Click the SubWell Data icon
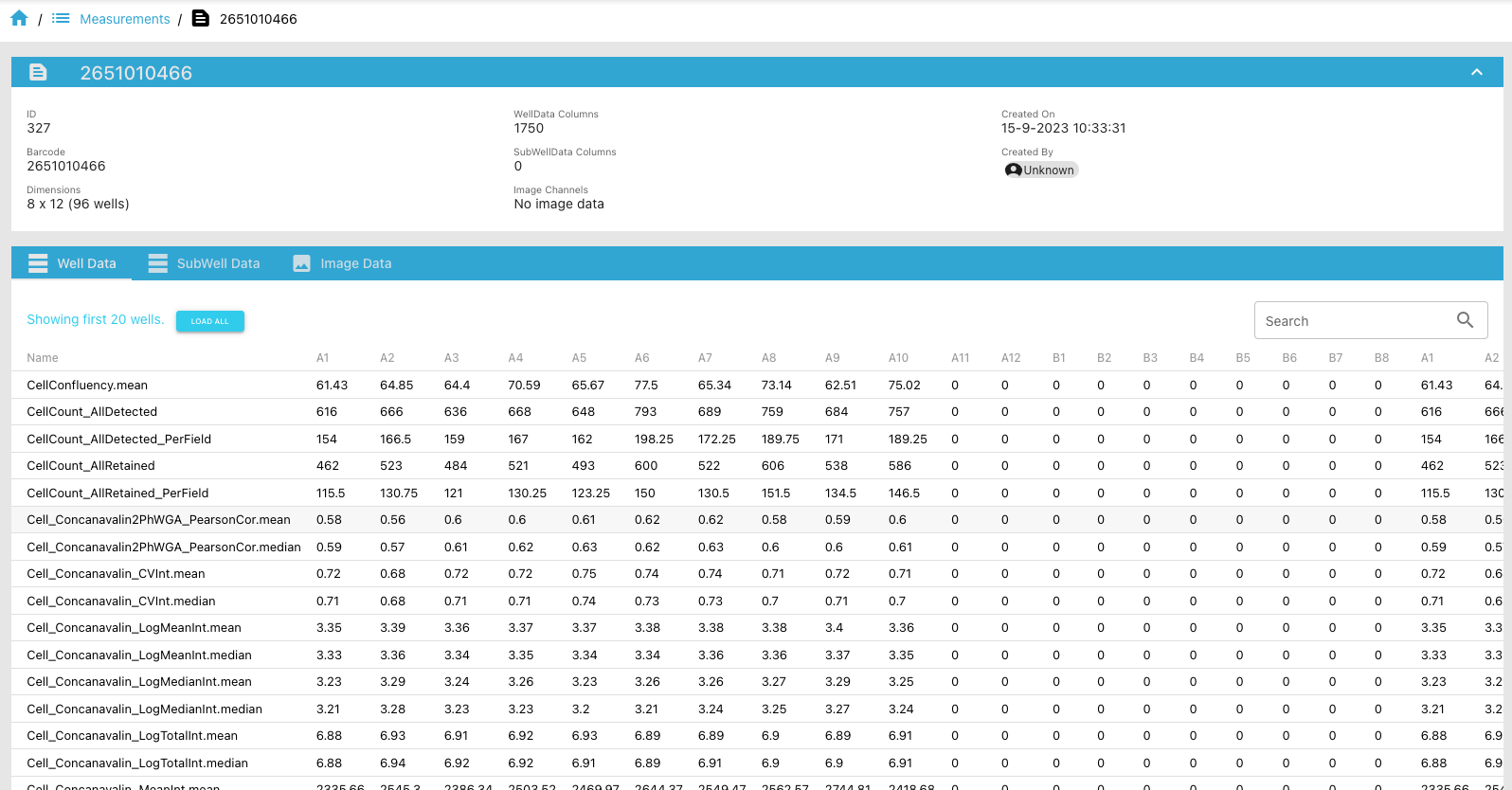 [x=158, y=263]
